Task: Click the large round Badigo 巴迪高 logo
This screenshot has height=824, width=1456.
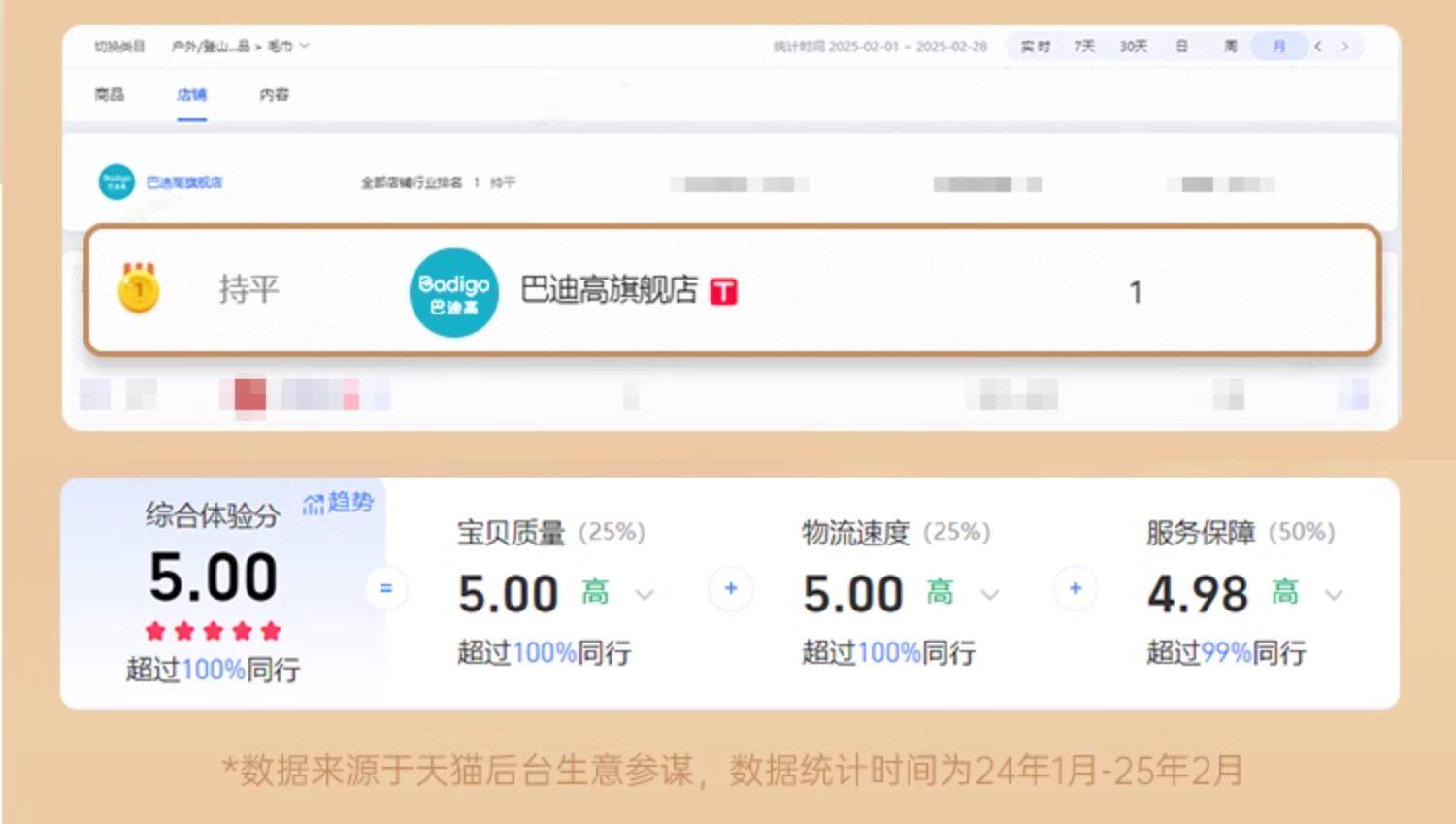Action: point(453,293)
